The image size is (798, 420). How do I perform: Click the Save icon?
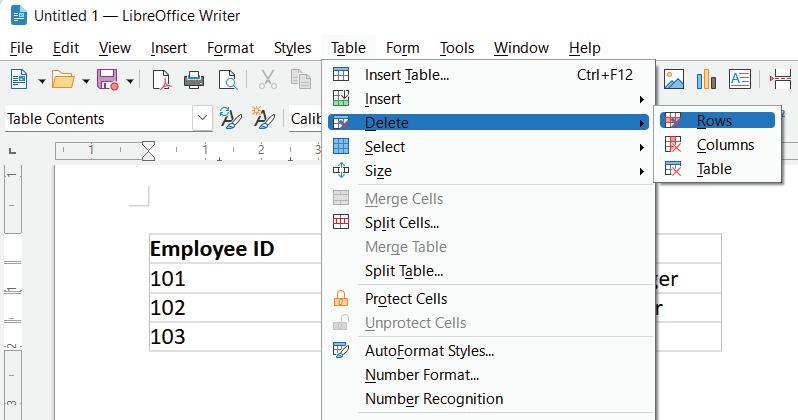(x=107, y=79)
